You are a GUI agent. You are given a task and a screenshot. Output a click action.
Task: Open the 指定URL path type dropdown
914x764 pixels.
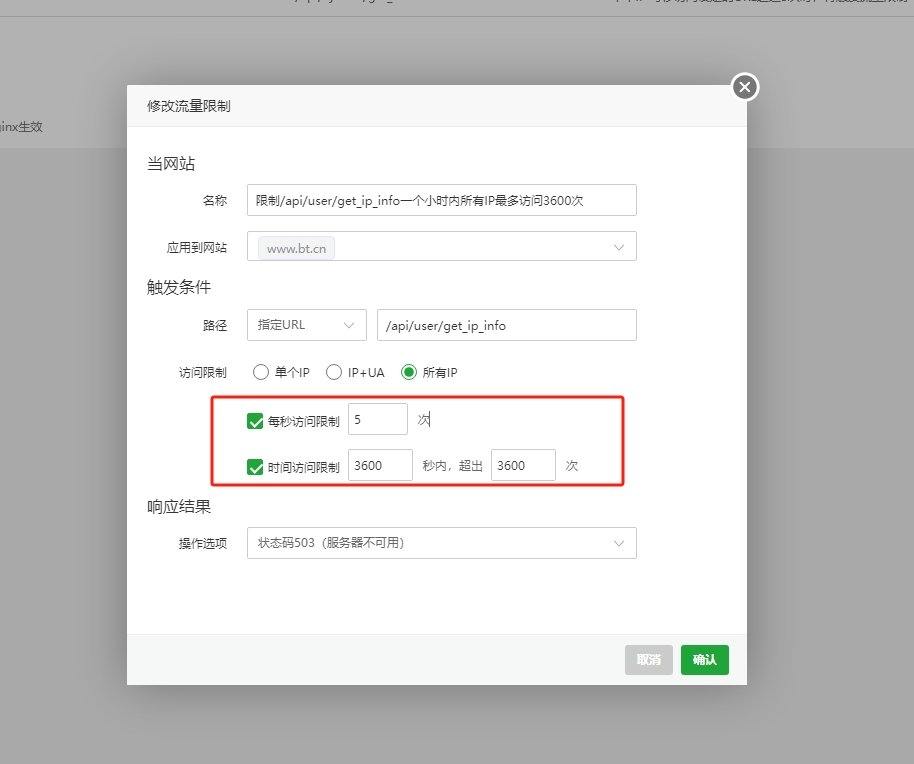(x=306, y=325)
